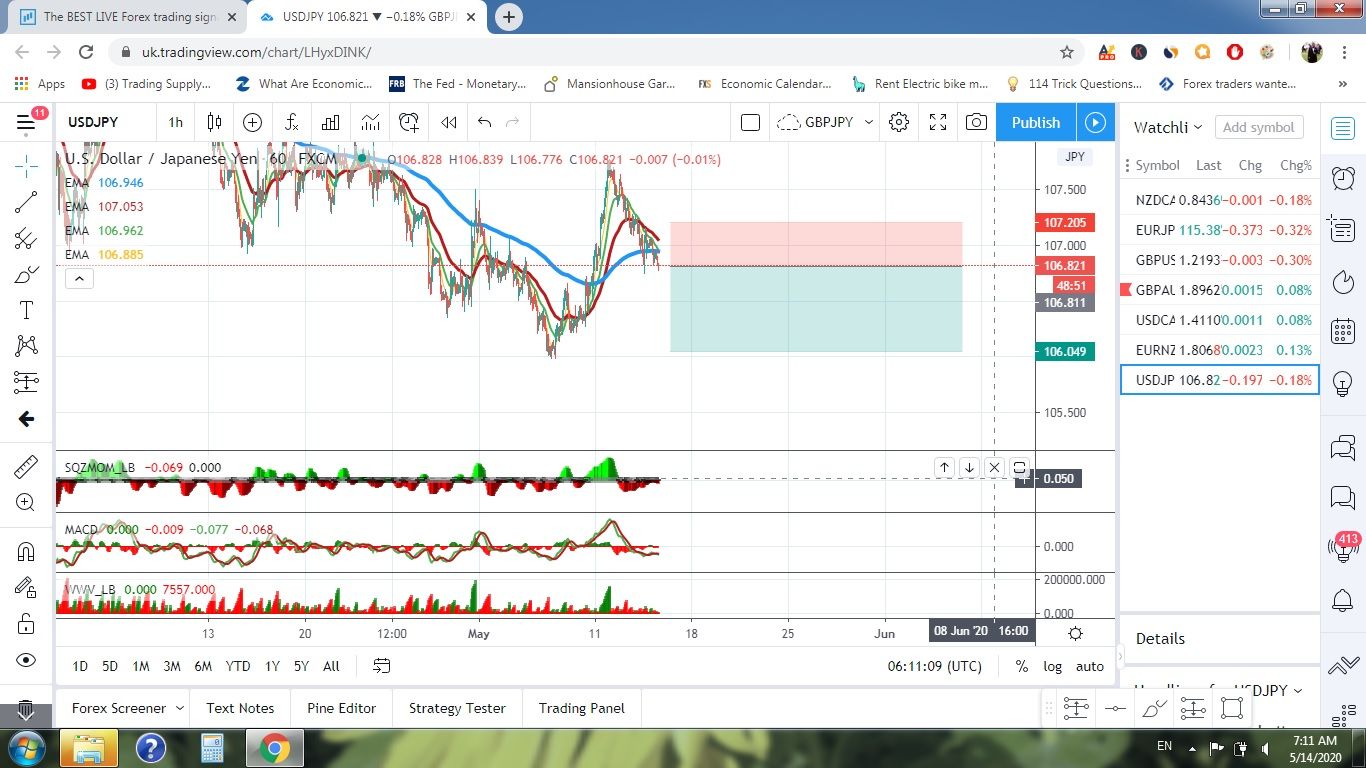Set chart range to YTD
1366x768 pixels.
pyautogui.click(x=238, y=666)
